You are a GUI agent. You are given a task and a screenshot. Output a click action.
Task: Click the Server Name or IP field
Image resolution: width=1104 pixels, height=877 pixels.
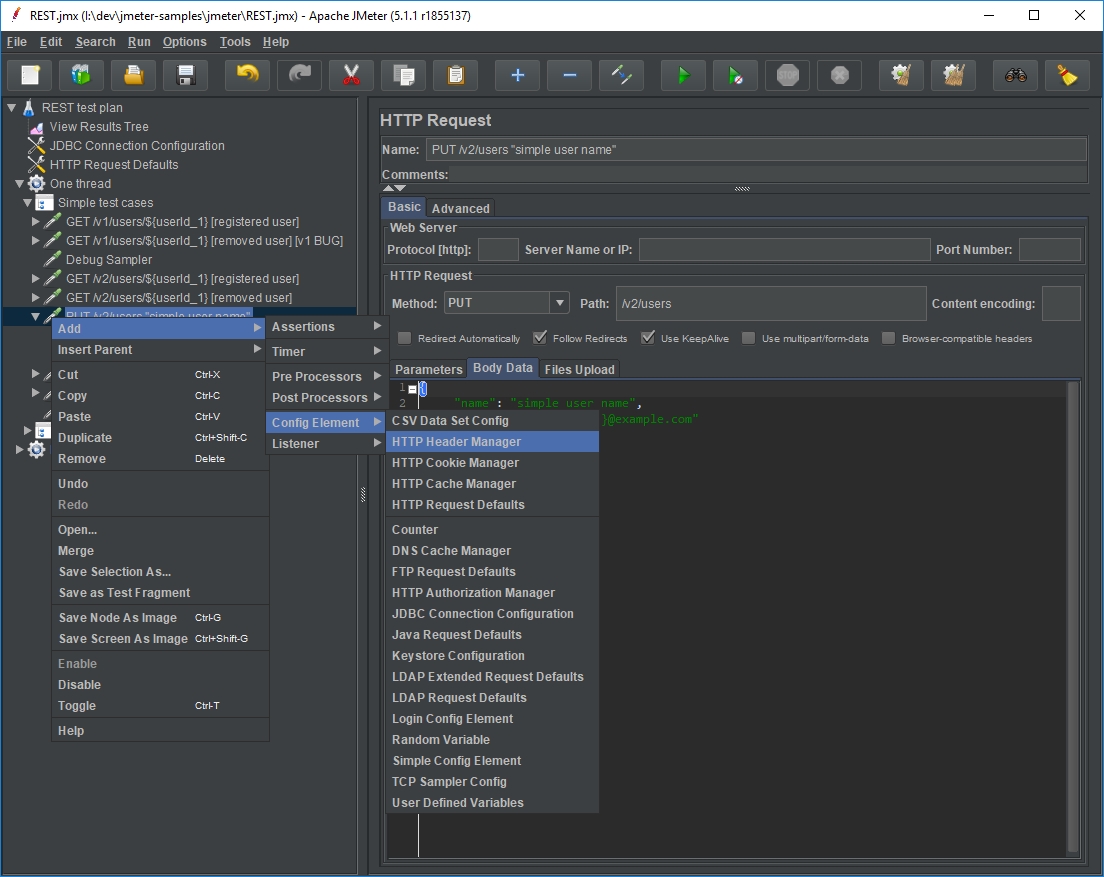click(x=784, y=250)
